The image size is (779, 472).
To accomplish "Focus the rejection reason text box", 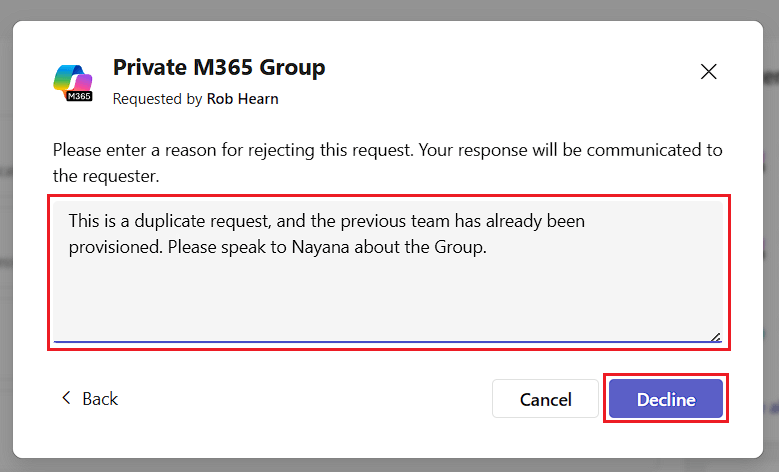I will [x=388, y=272].
